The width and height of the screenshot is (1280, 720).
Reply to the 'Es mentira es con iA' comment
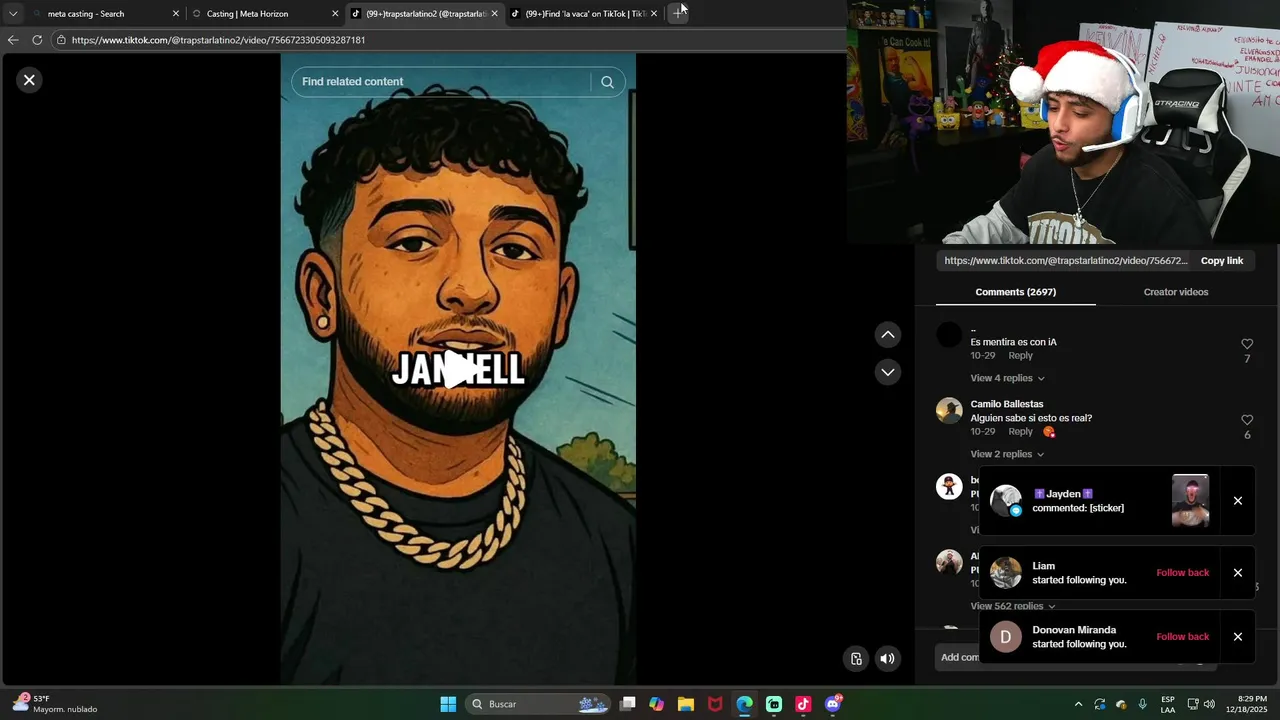(1020, 356)
